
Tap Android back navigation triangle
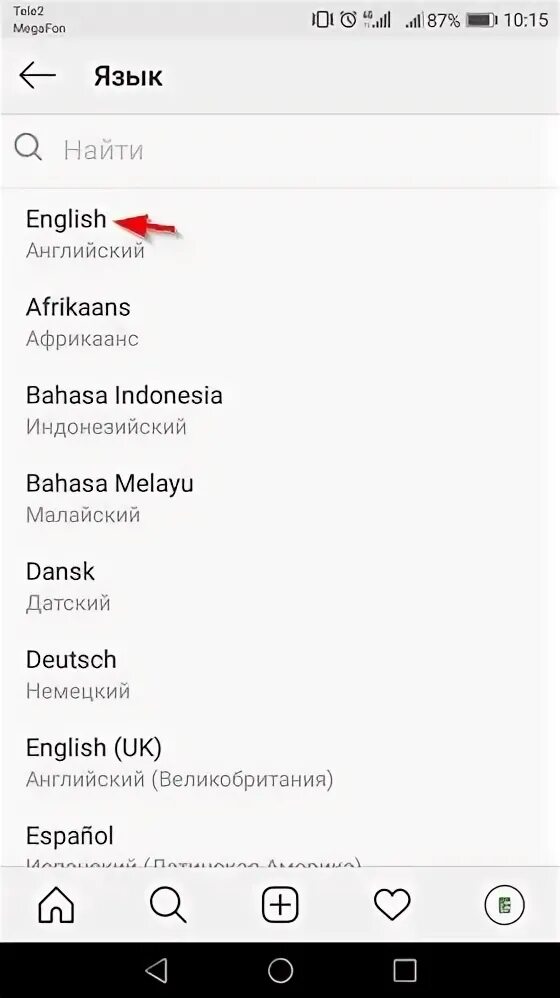click(x=157, y=971)
